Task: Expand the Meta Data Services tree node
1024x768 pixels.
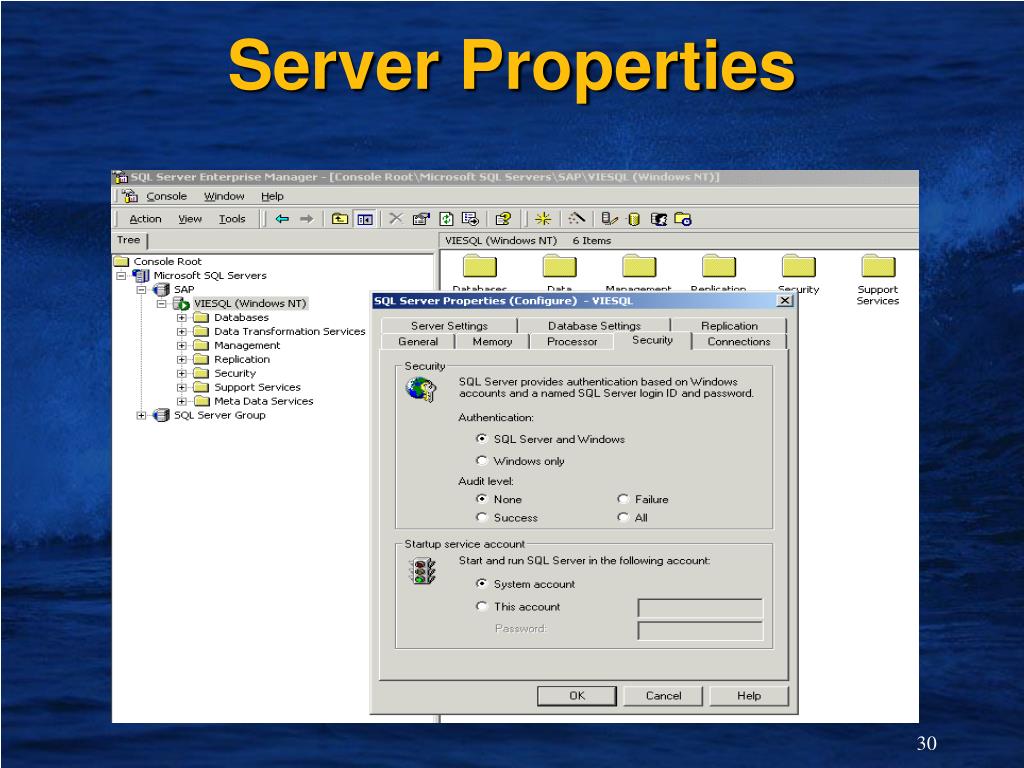Action: 182,401
